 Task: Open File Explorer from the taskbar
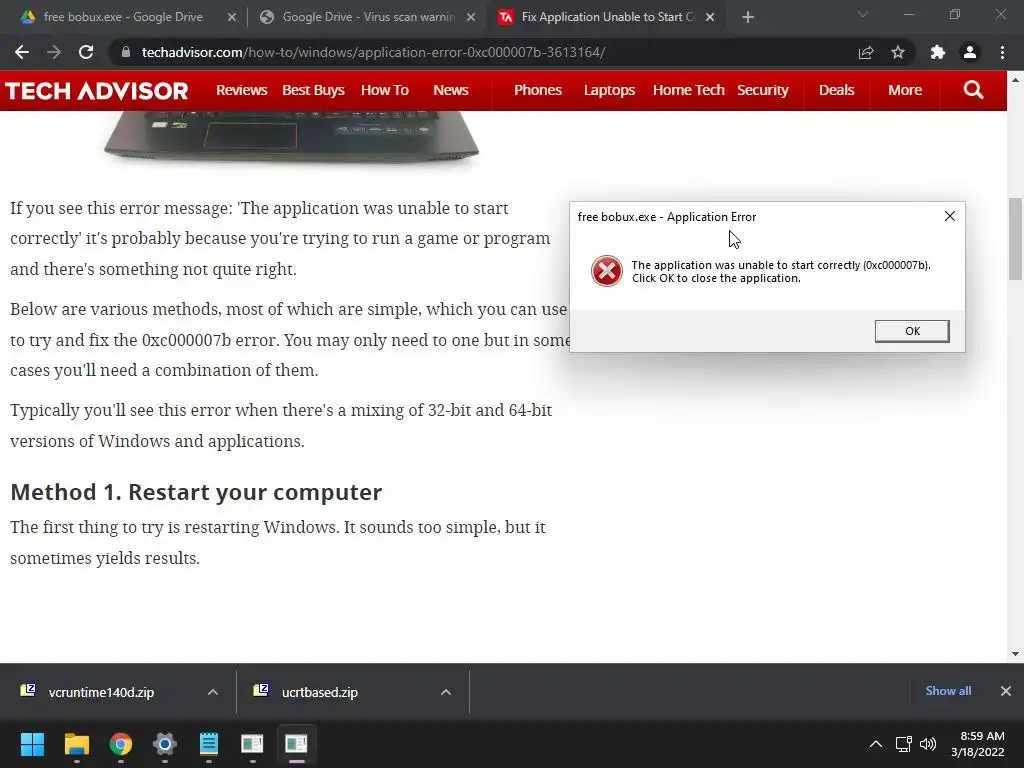76,744
